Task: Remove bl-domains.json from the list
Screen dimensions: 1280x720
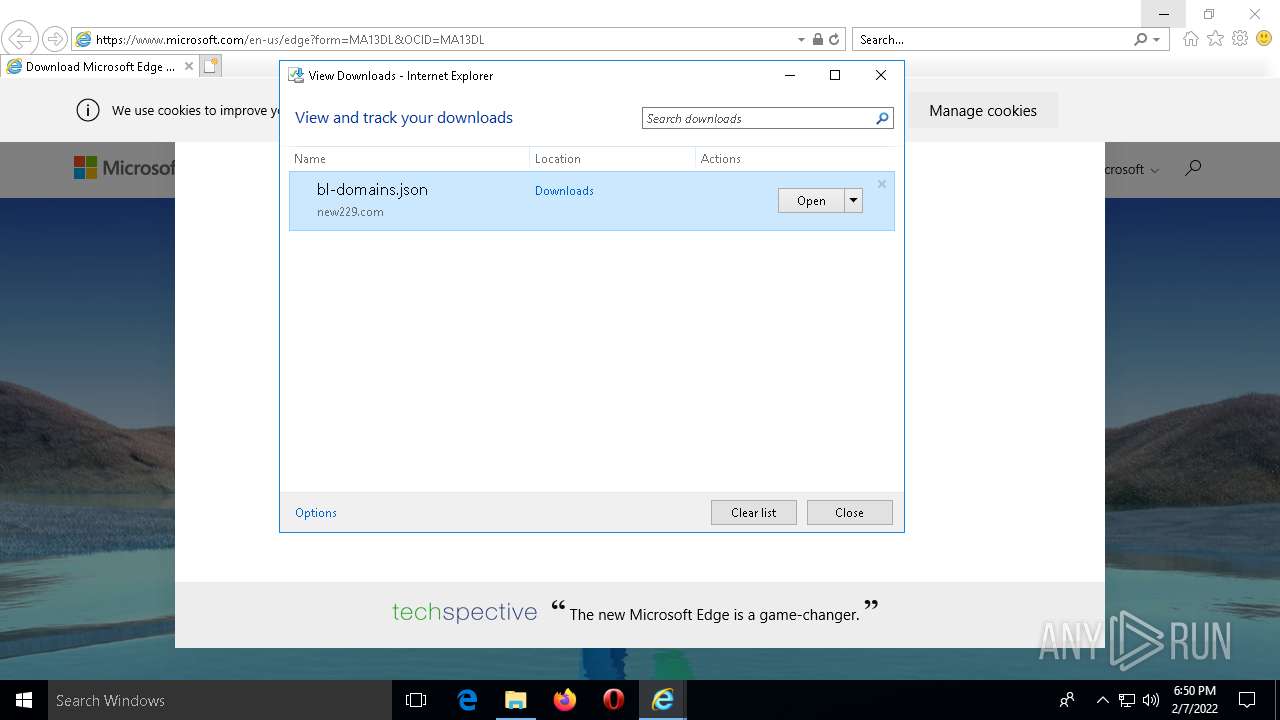Action: tap(882, 184)
